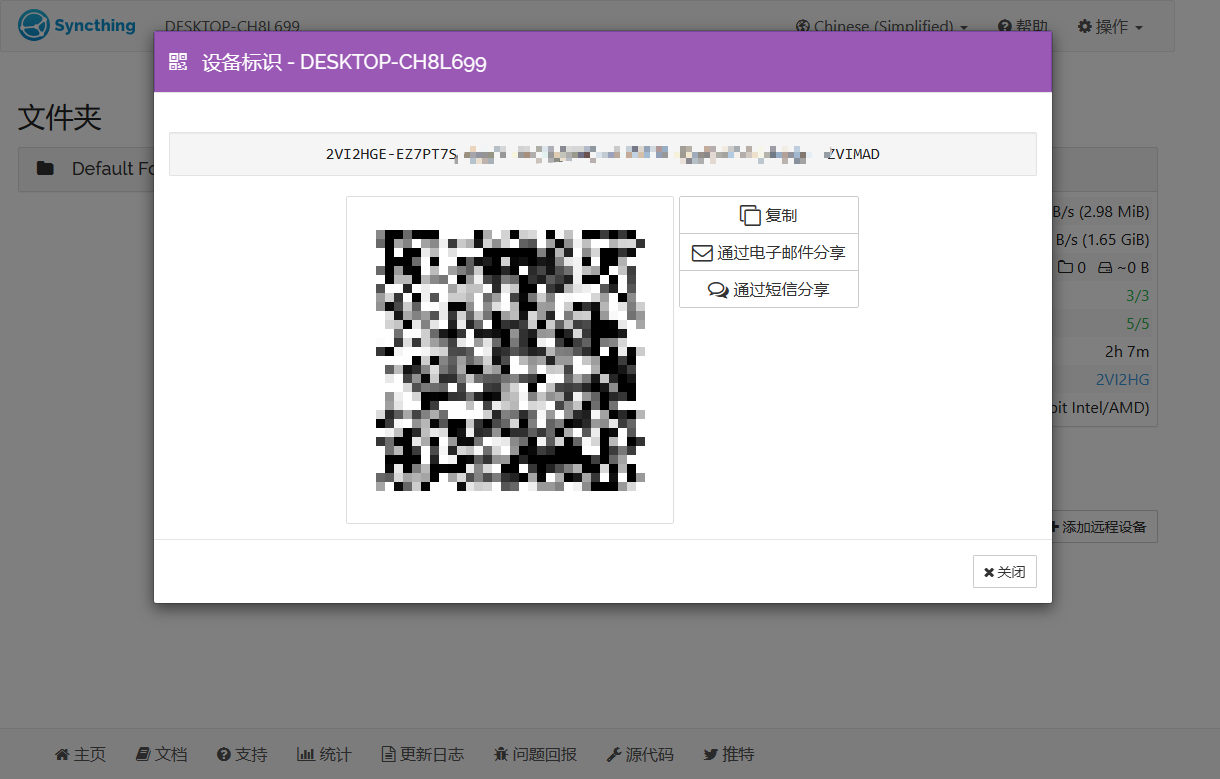Open the 源代码 footer link
1220x779 pixels.
640,754
